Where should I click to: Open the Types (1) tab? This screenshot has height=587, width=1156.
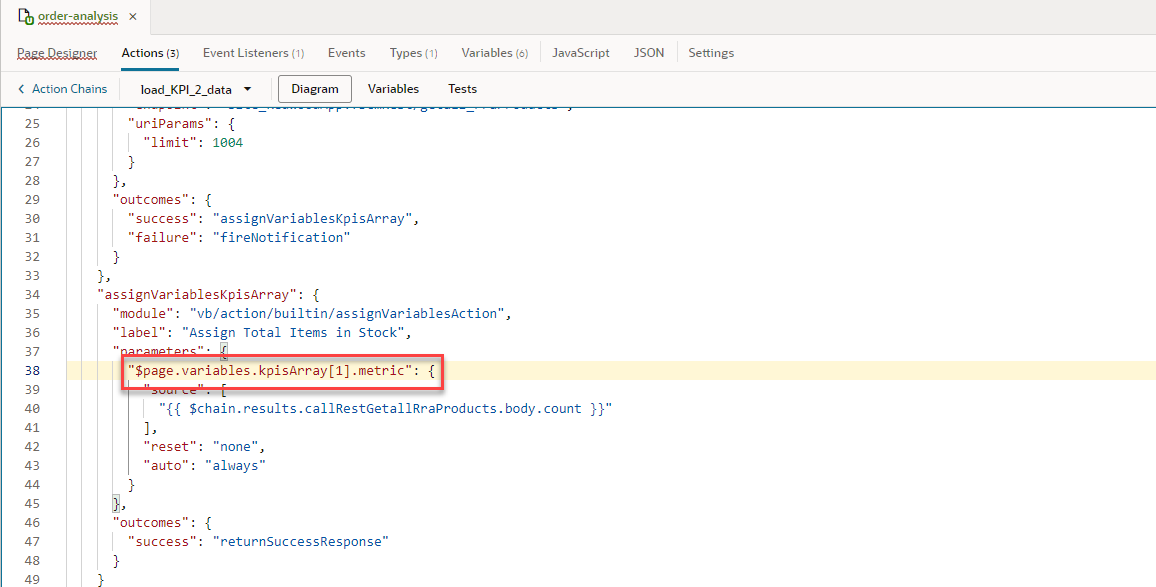[x=413, y=52]
